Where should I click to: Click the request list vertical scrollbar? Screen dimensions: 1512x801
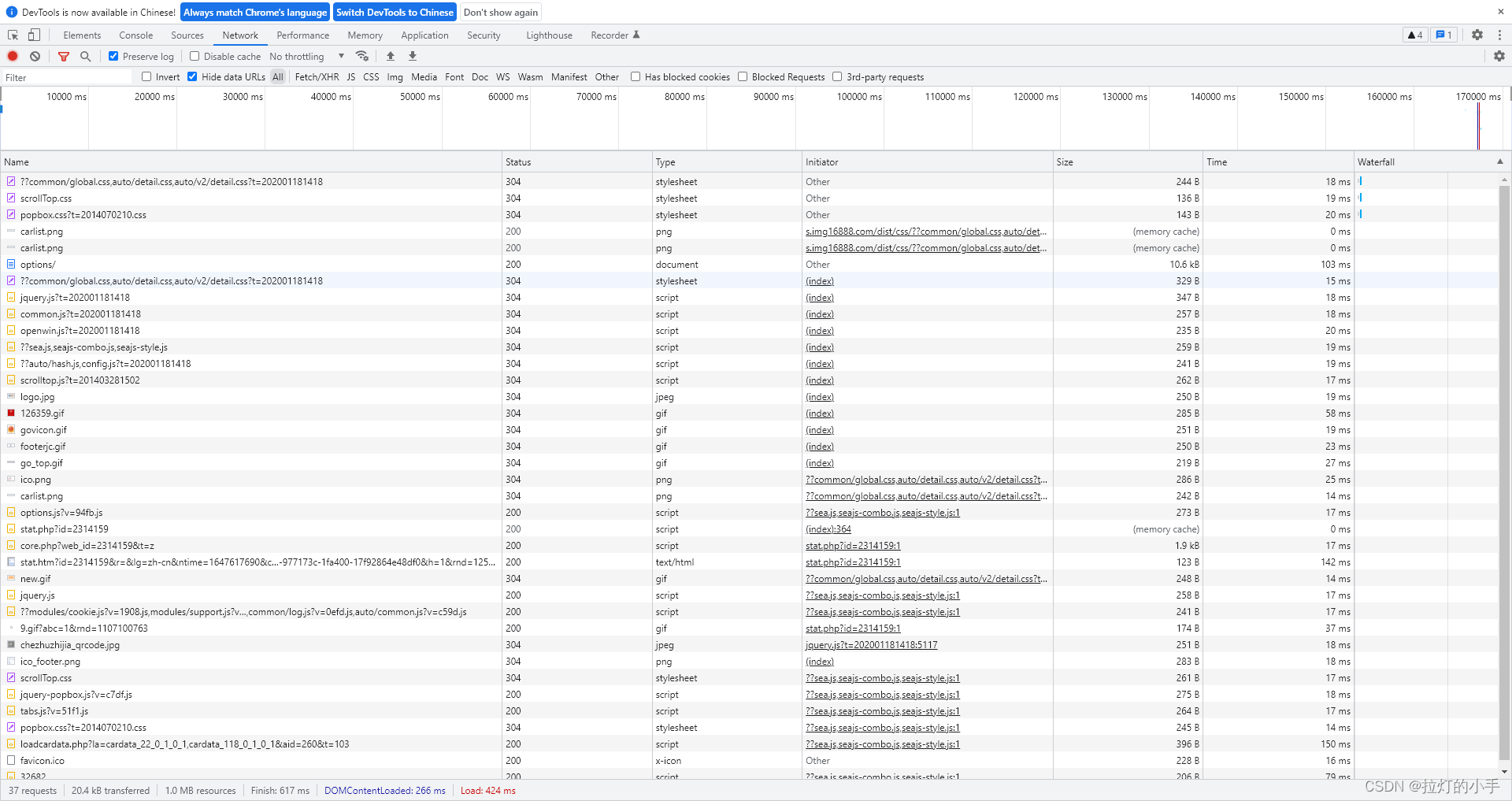point(1504,473)
